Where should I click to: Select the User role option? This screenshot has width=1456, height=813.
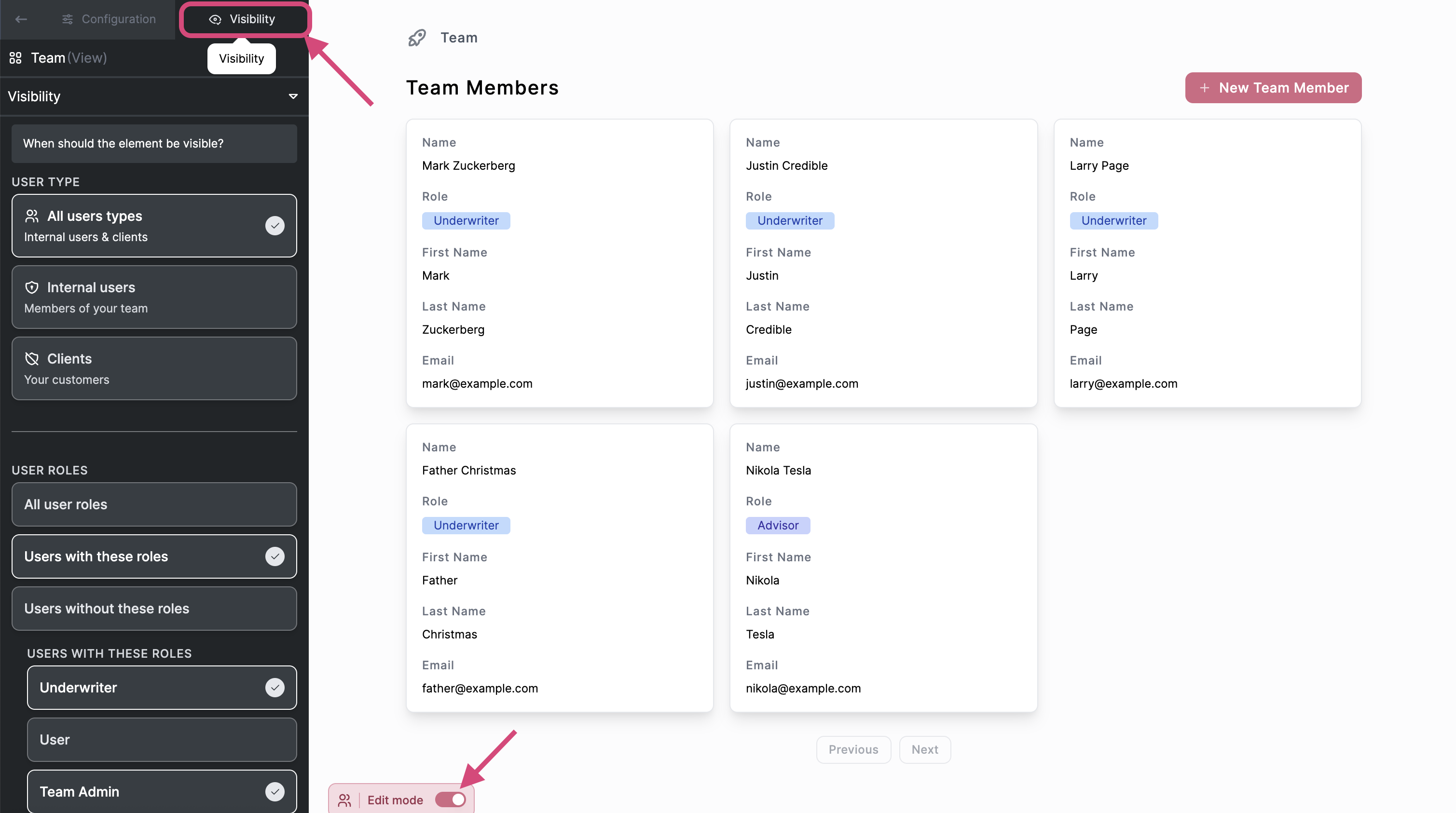click(x=162, y=740)
